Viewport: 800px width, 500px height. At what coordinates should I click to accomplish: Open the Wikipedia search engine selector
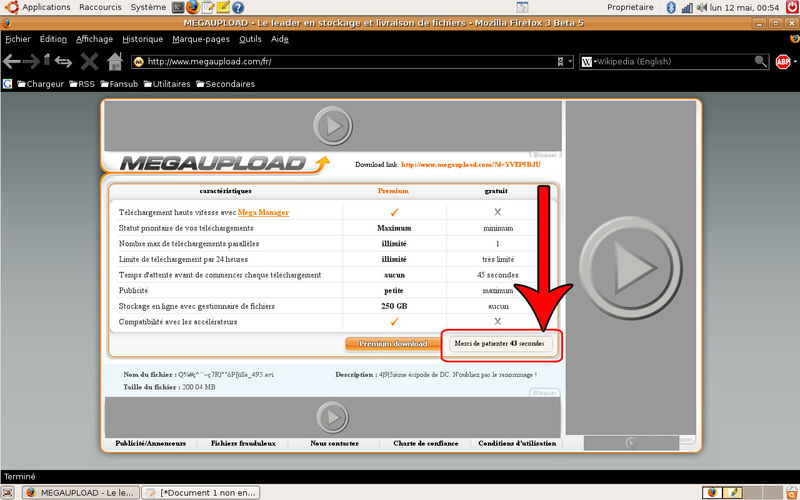589,62
